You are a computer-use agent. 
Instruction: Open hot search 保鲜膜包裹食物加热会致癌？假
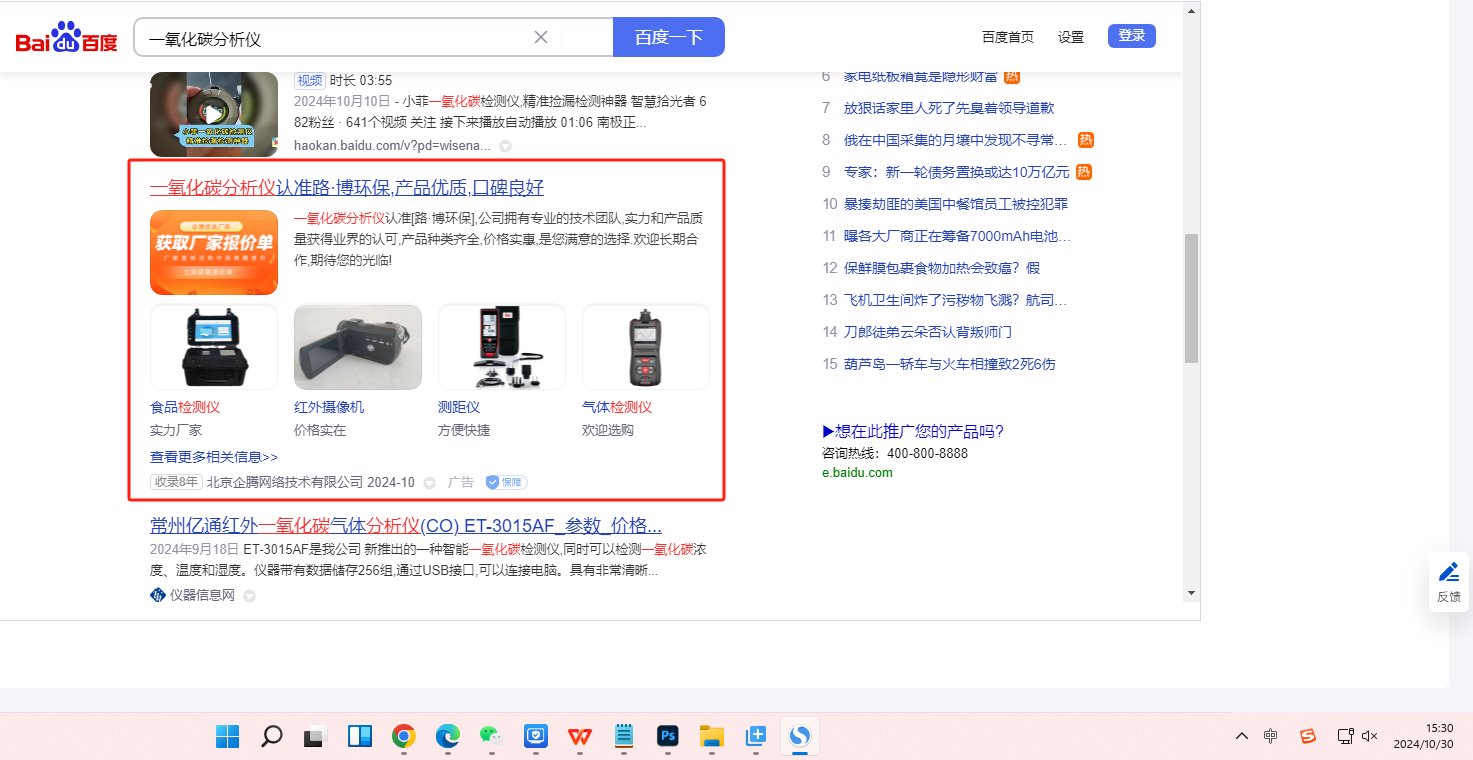942,268
